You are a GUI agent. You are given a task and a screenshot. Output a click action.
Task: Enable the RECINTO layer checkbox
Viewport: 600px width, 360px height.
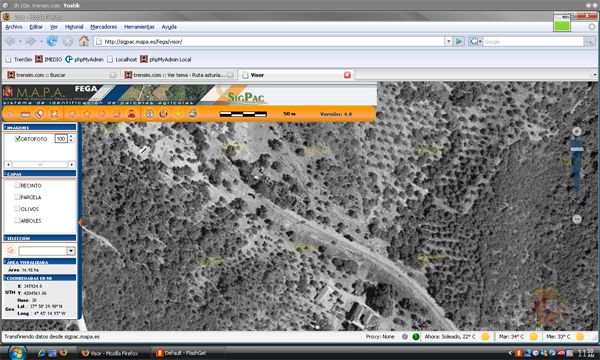pyautogui.click(x=17, y=185)
